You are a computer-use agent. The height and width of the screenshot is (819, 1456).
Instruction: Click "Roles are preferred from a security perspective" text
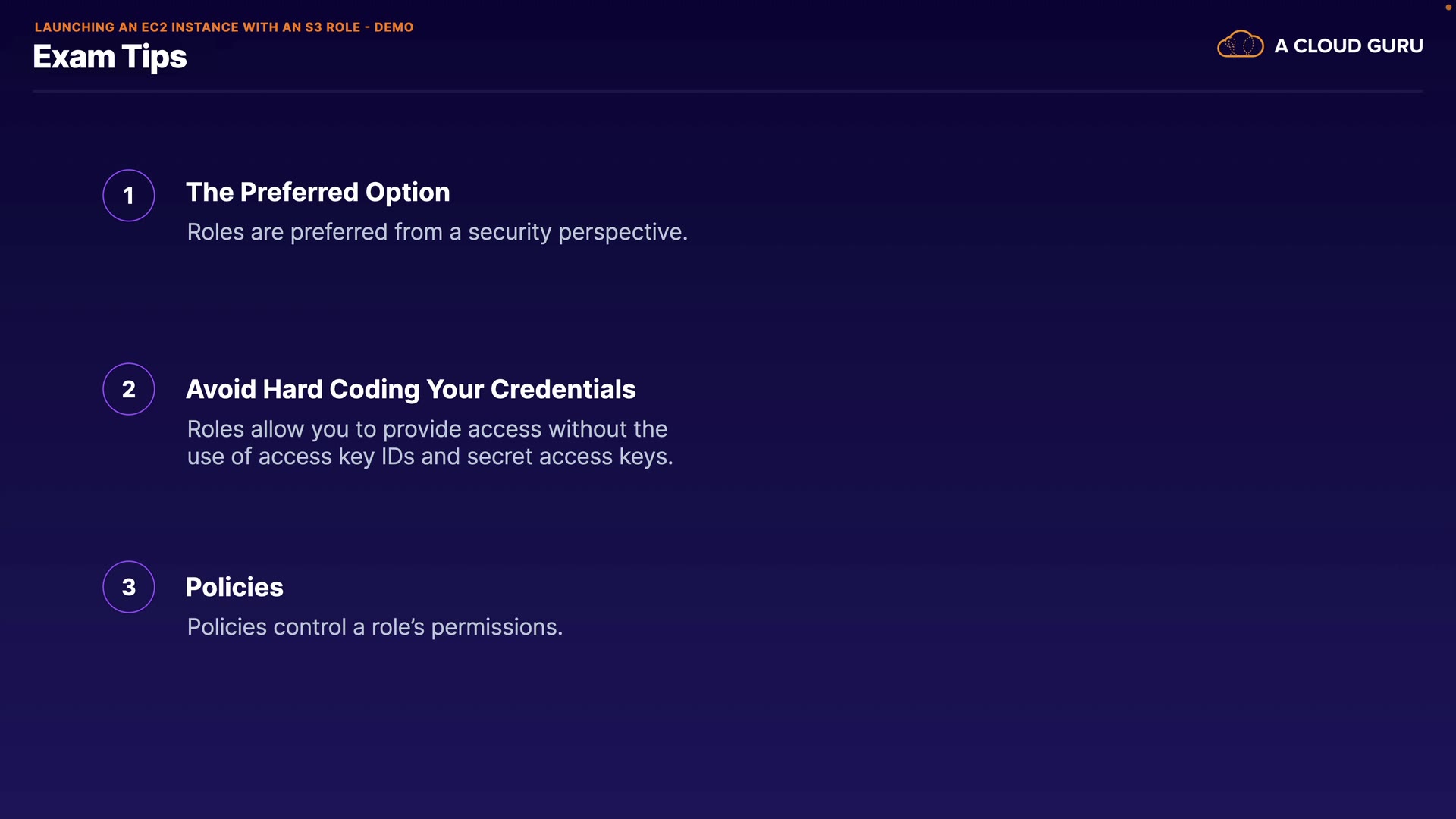(437, 232)
